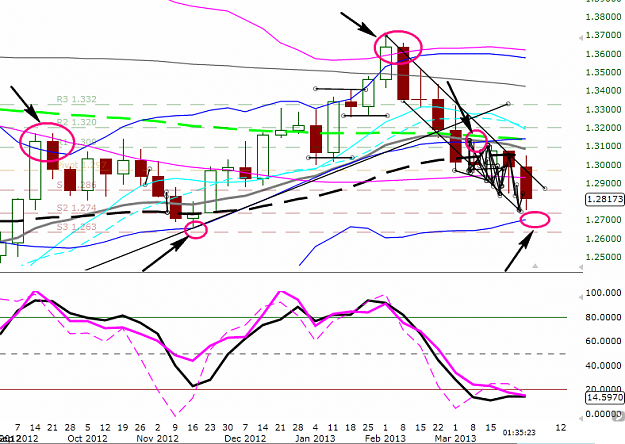Click the 1.26000 price axis label
The width and height of the screenshot is (625, 444).
(x=603, y=239)
